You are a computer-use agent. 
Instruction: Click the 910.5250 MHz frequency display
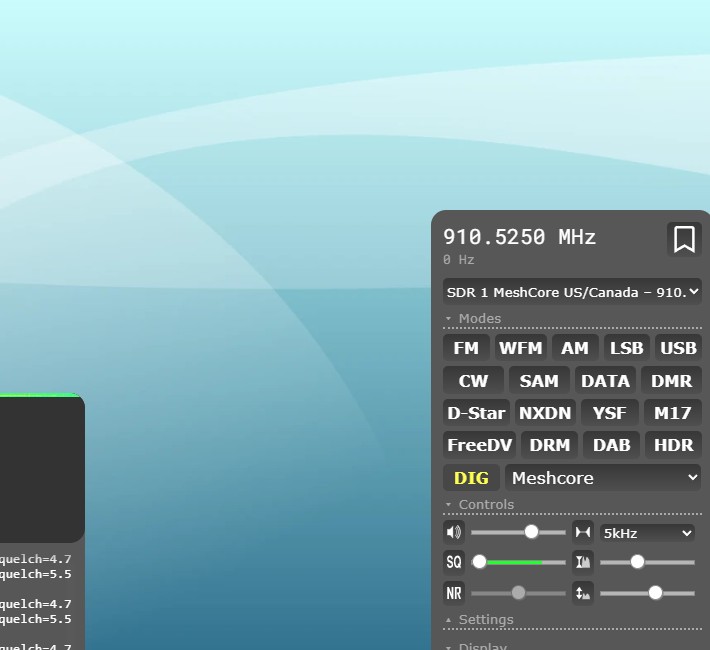[x=519, y=237]
